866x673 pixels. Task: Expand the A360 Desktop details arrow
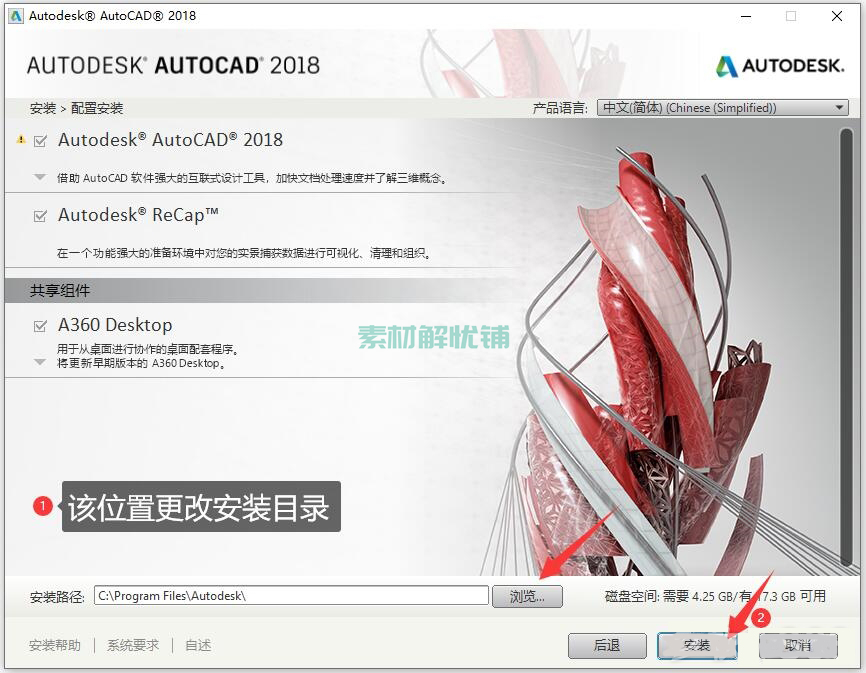40,362
